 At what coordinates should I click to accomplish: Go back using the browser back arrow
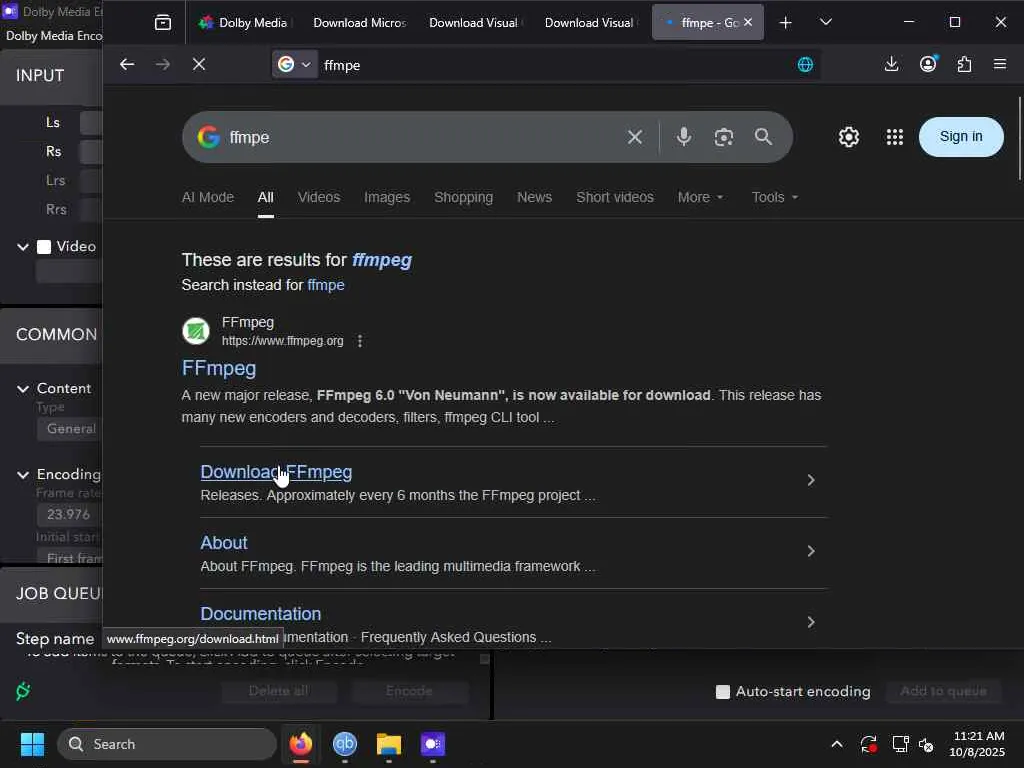click(127, 64)
